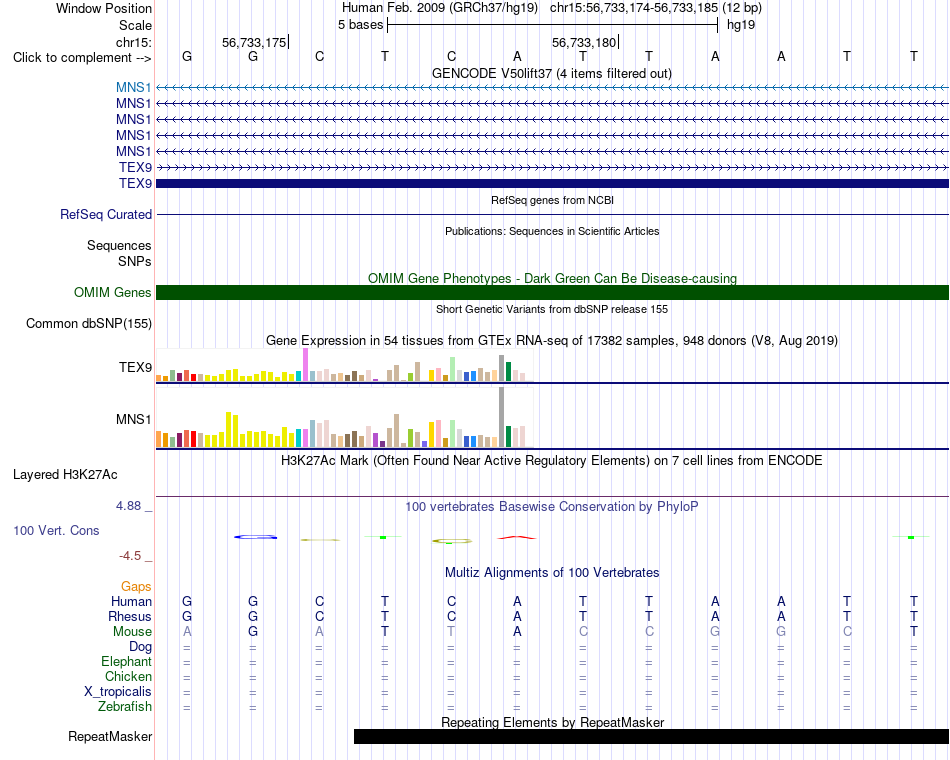Click the Multiz Alignments of 100 Vertebrates title
This screenshot has height=760, width=950.
[x=552, y=573]
